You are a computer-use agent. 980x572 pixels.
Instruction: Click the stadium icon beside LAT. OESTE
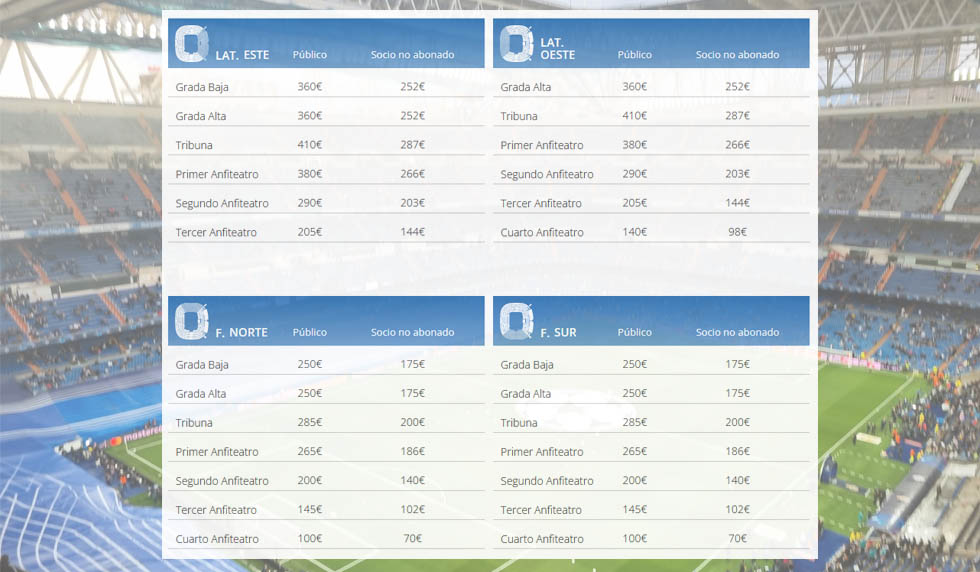tap(516, 44)
